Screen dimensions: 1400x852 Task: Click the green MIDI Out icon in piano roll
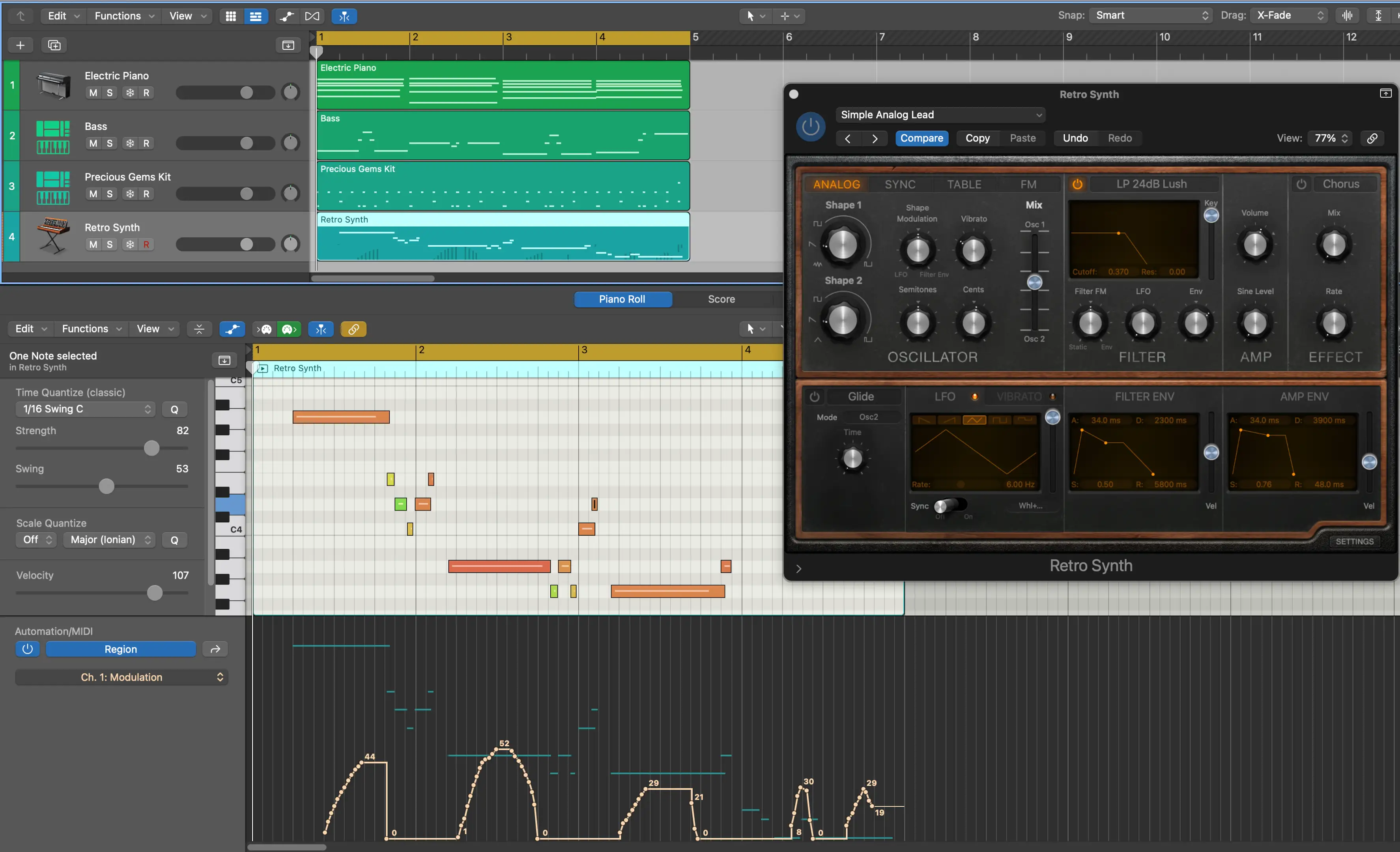pyautogui.click(x=289, y=329)
